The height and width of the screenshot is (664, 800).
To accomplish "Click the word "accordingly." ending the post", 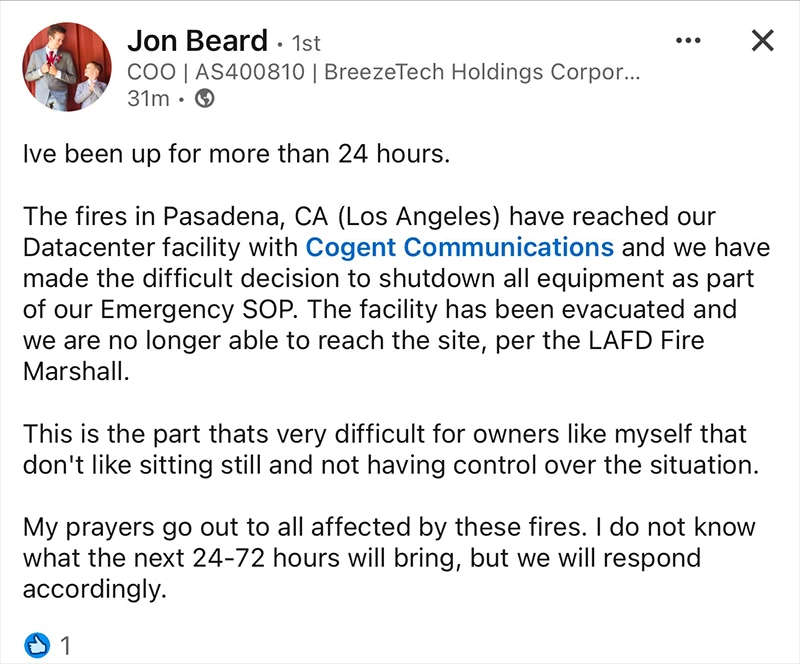I will [x=93, y=589].
